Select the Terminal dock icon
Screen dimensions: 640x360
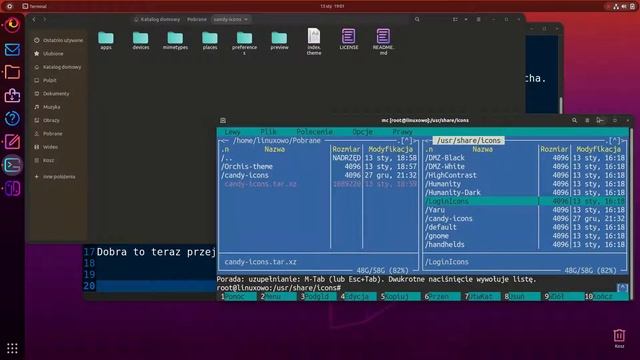click(12, 165)
